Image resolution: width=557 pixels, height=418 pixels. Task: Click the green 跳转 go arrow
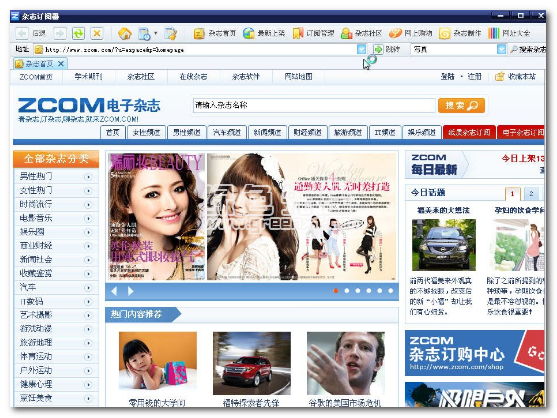(x=379, y=49)
